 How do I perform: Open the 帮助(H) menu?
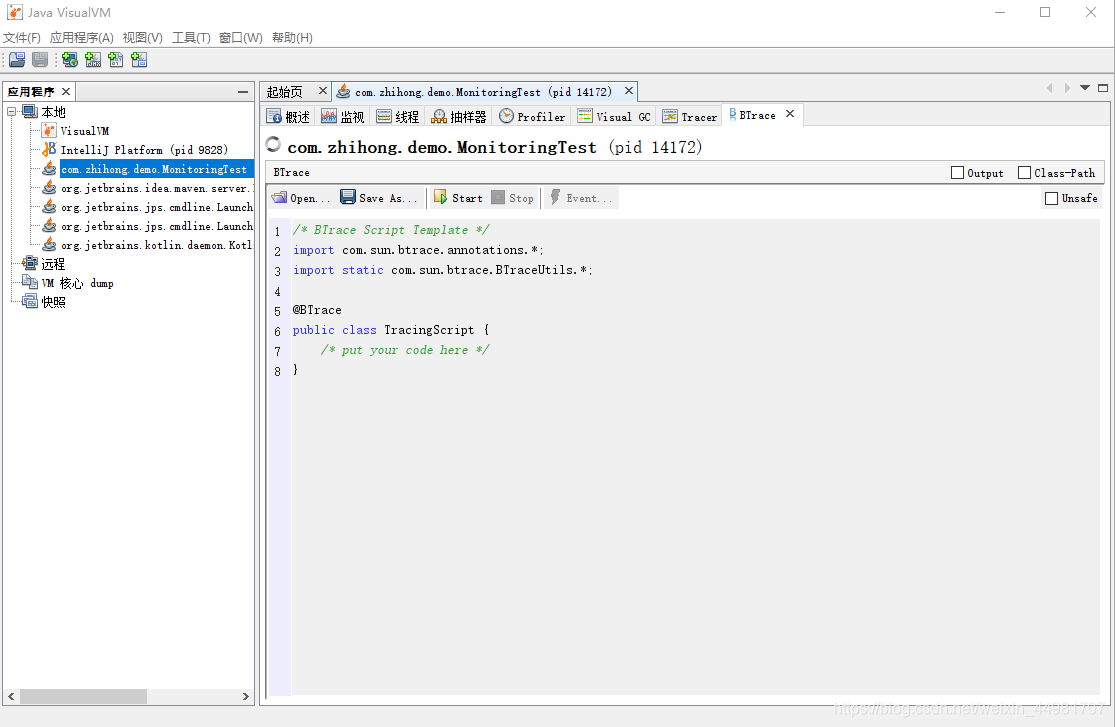coord(292,38)
